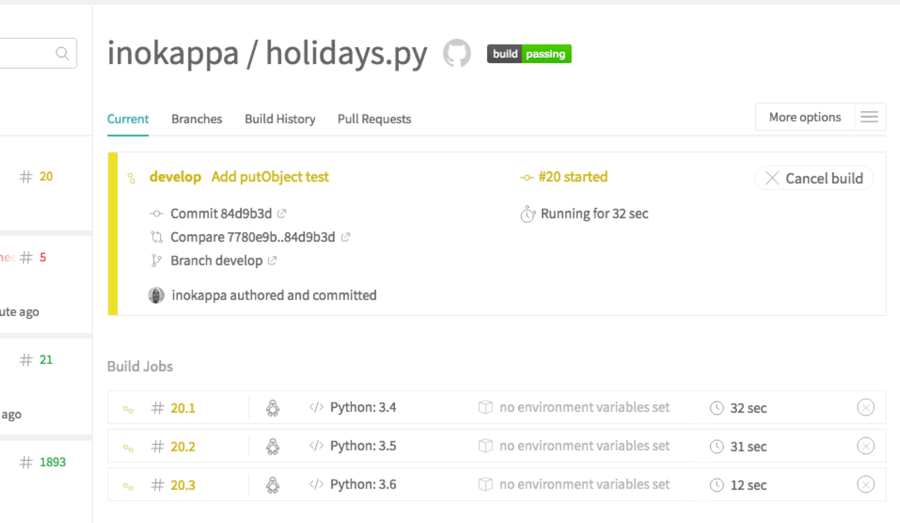Viewport: 900px width, 523px height.
Task: Click the env cube icon in job 20.1 row
Action: (x=486, y=407)
